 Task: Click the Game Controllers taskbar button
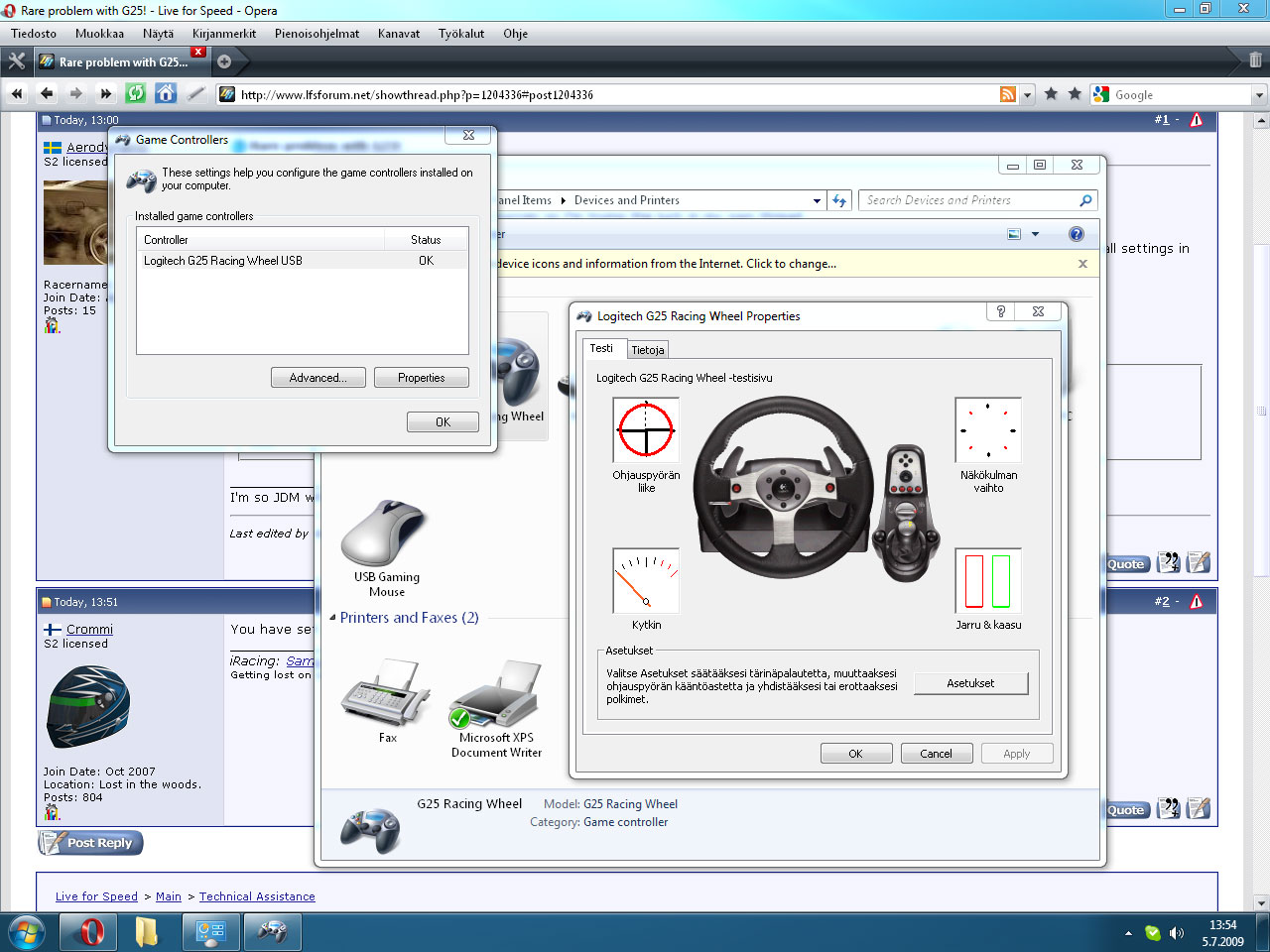click(272, 932)
